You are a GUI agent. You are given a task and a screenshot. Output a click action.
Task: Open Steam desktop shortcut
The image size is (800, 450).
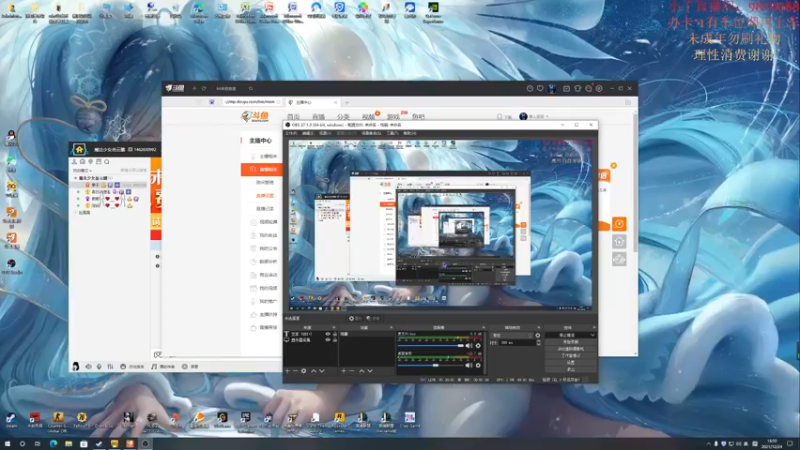(x=11, y=419)
